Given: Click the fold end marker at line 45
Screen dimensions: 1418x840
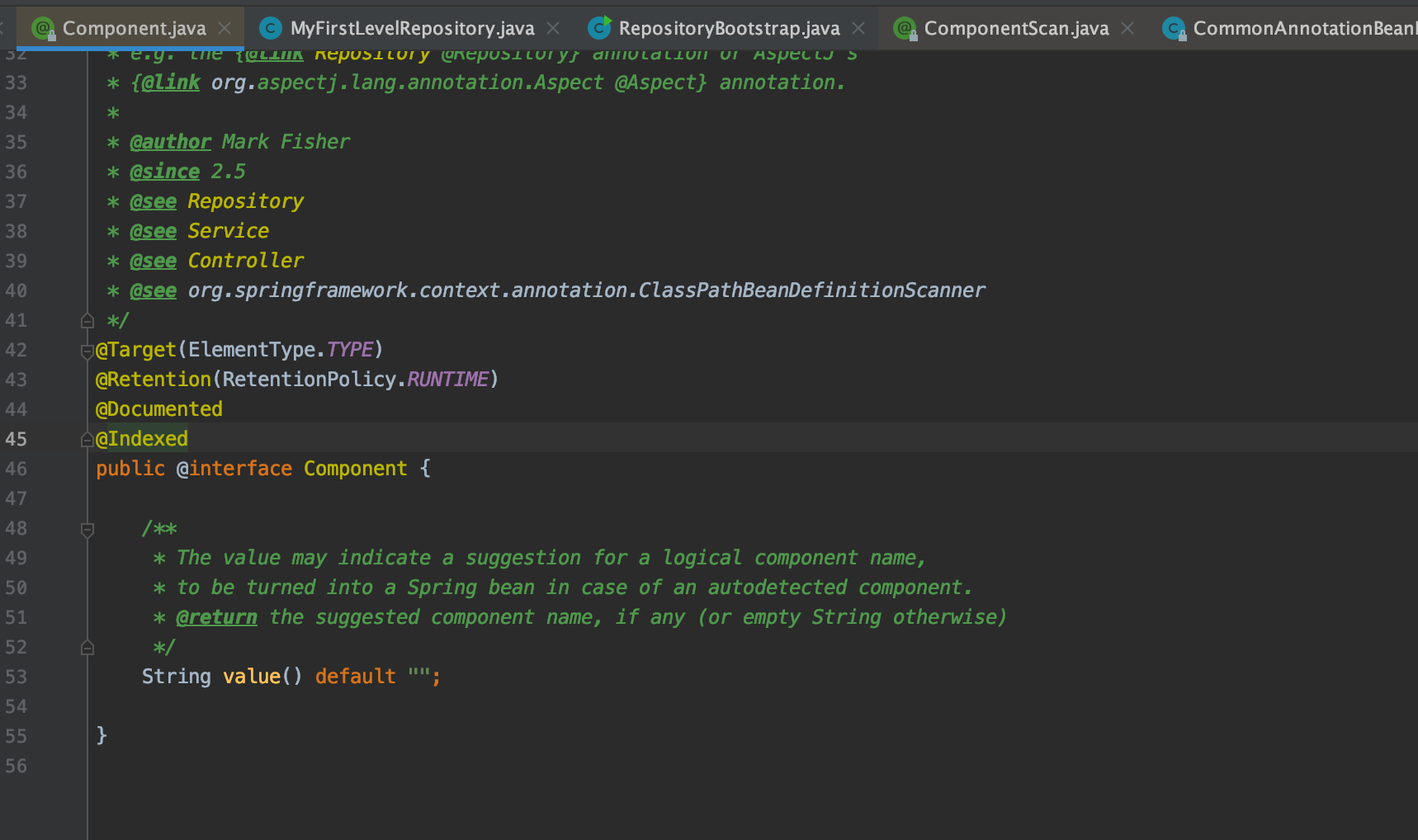Looking at the screenshot, I should (87, 439).
